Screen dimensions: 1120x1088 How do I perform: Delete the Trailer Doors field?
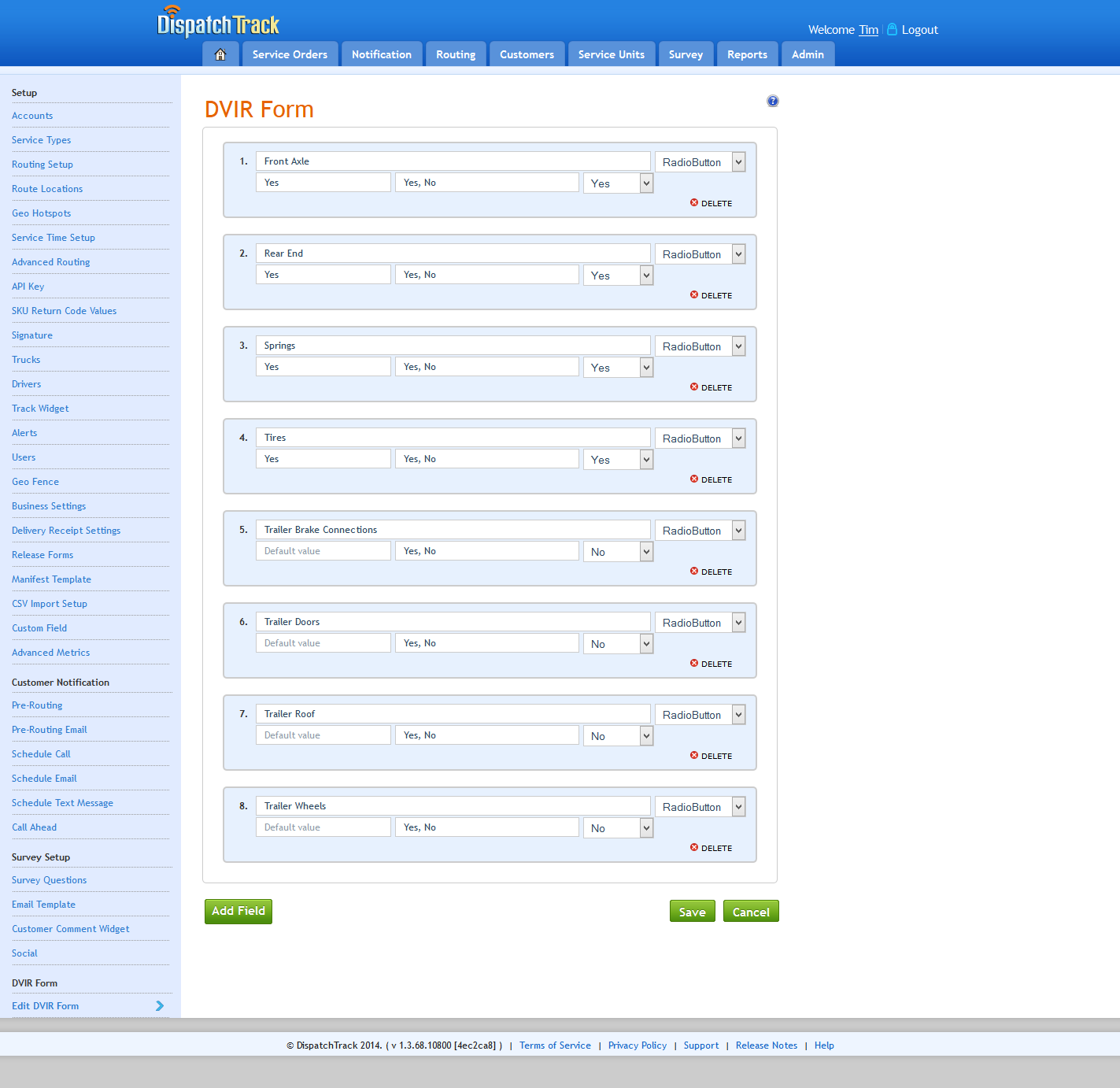[711, 664]
